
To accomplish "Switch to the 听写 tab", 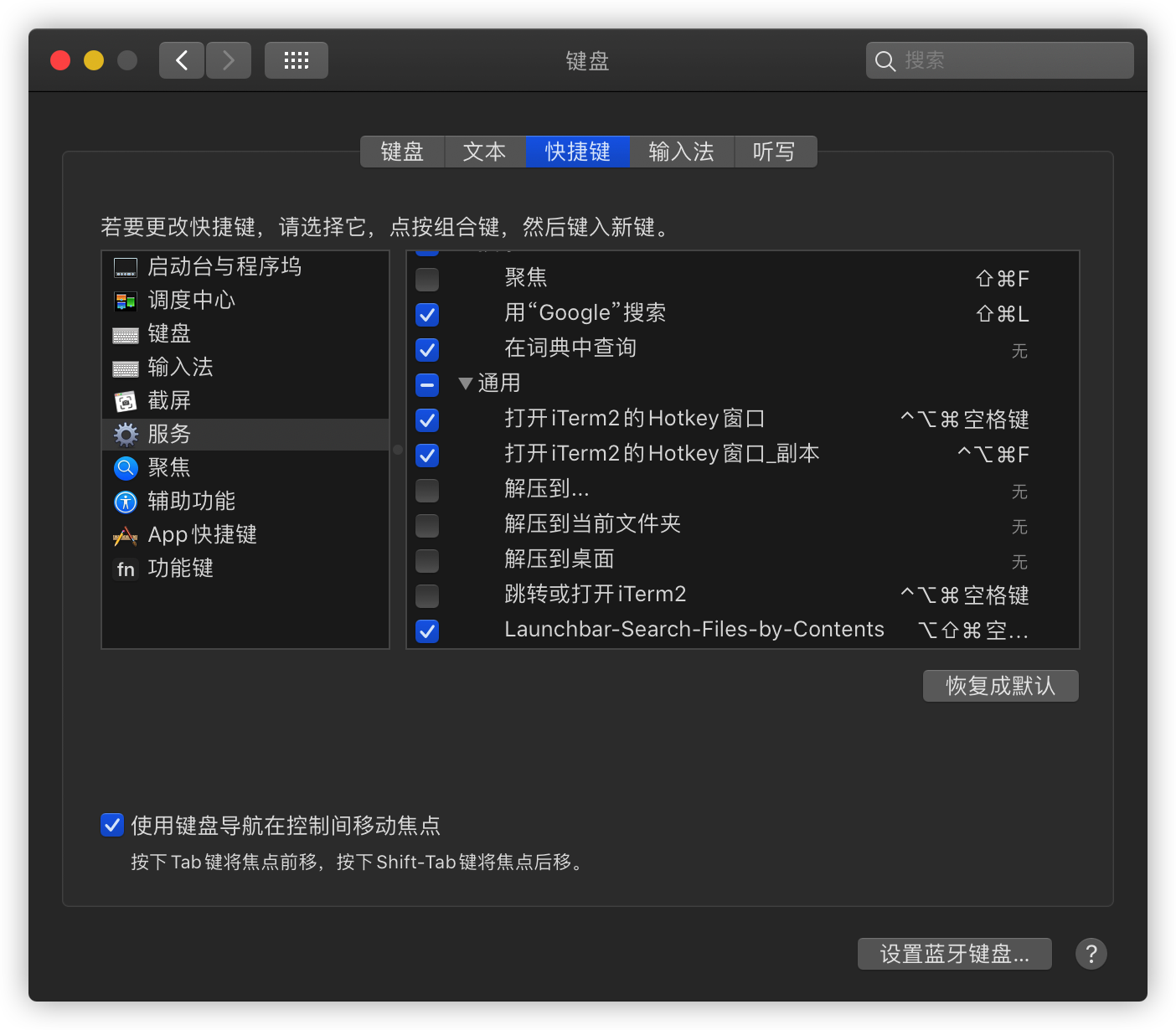I will [x=775, y=152].
